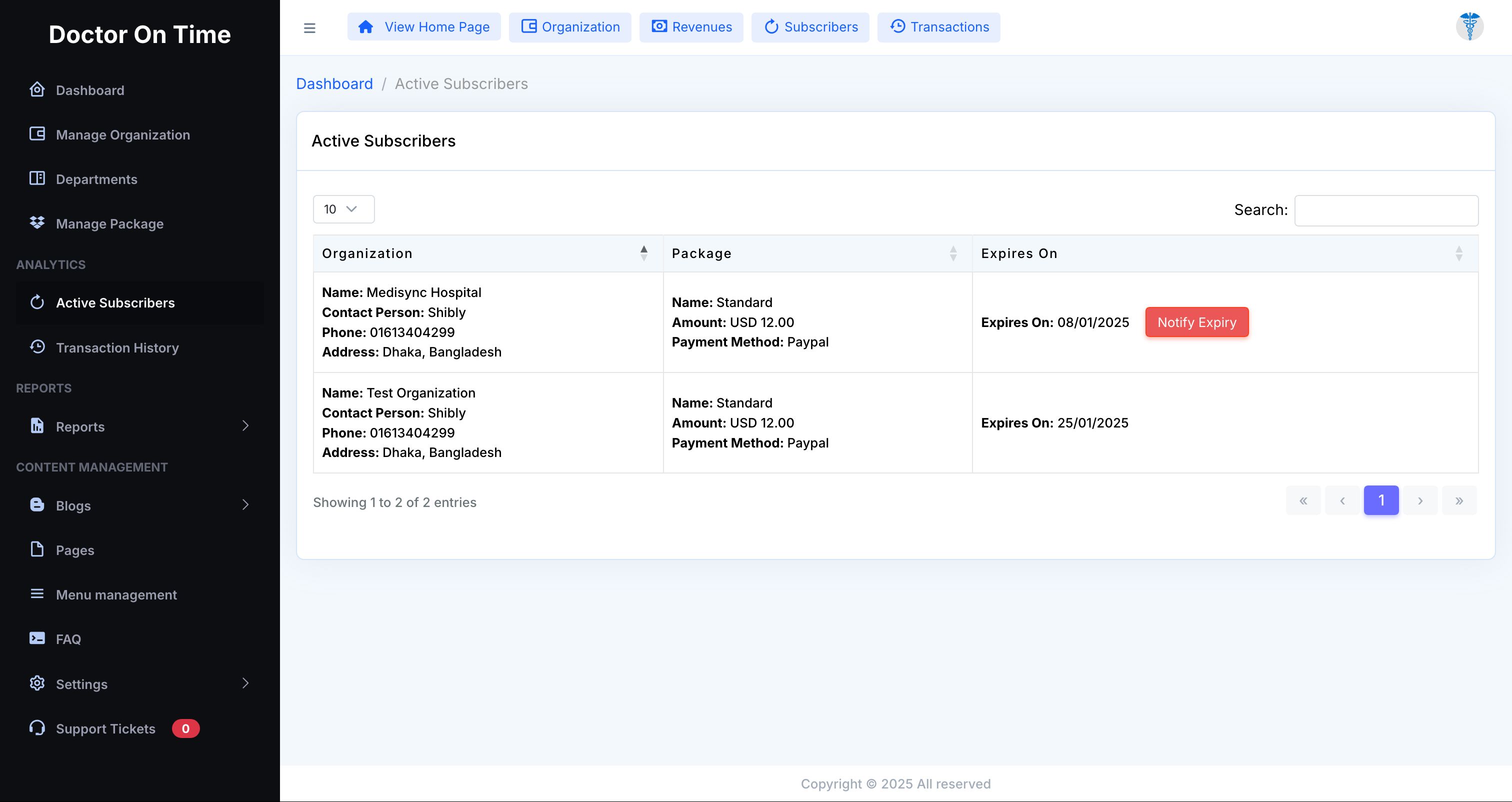The width and height of the screenshot is (1512, 802).
Task: Click the Search input field
Action: point(1386,210)
